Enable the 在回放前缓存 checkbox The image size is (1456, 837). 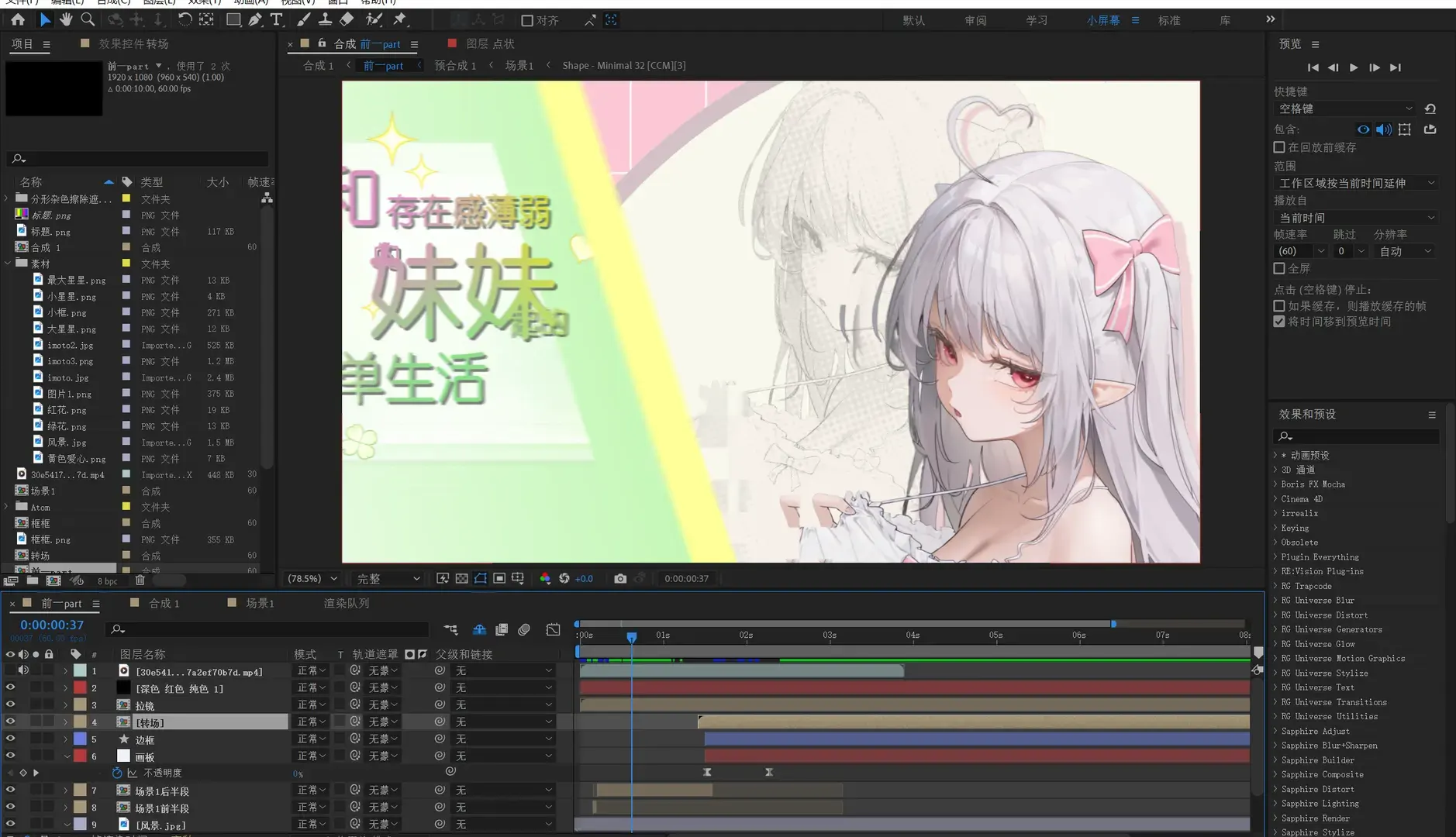(1279, 146)
